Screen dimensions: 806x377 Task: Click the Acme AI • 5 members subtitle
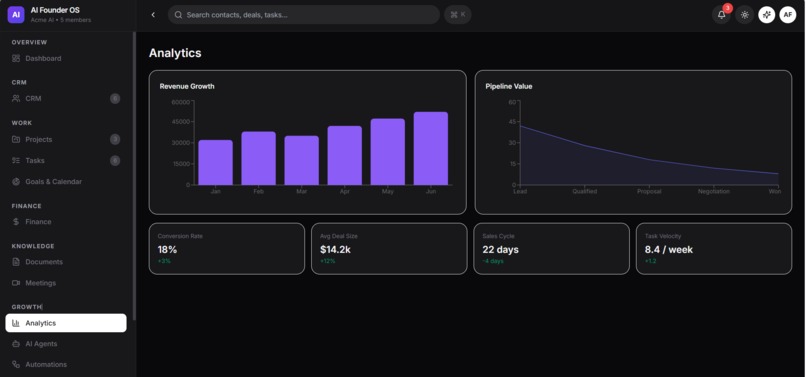tap(61, 20)
